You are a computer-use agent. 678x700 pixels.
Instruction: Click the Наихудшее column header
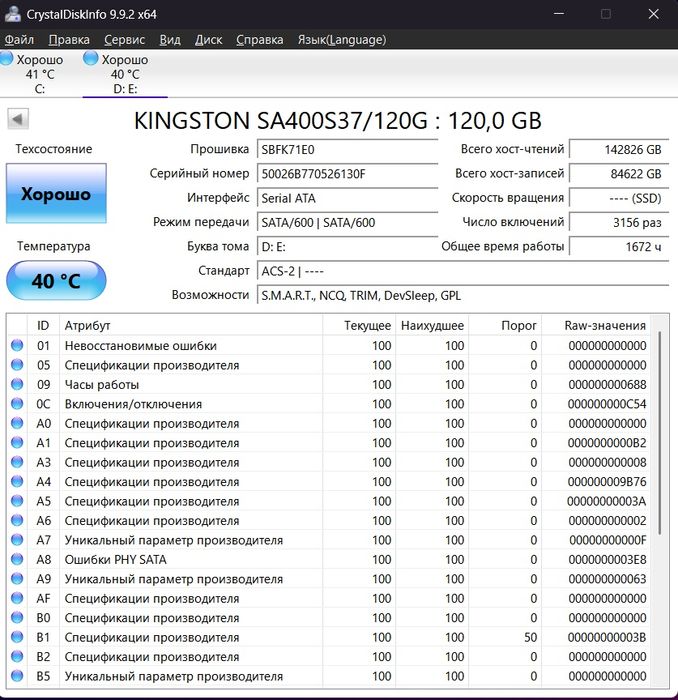pyautogui.click(x=432, y=325)
